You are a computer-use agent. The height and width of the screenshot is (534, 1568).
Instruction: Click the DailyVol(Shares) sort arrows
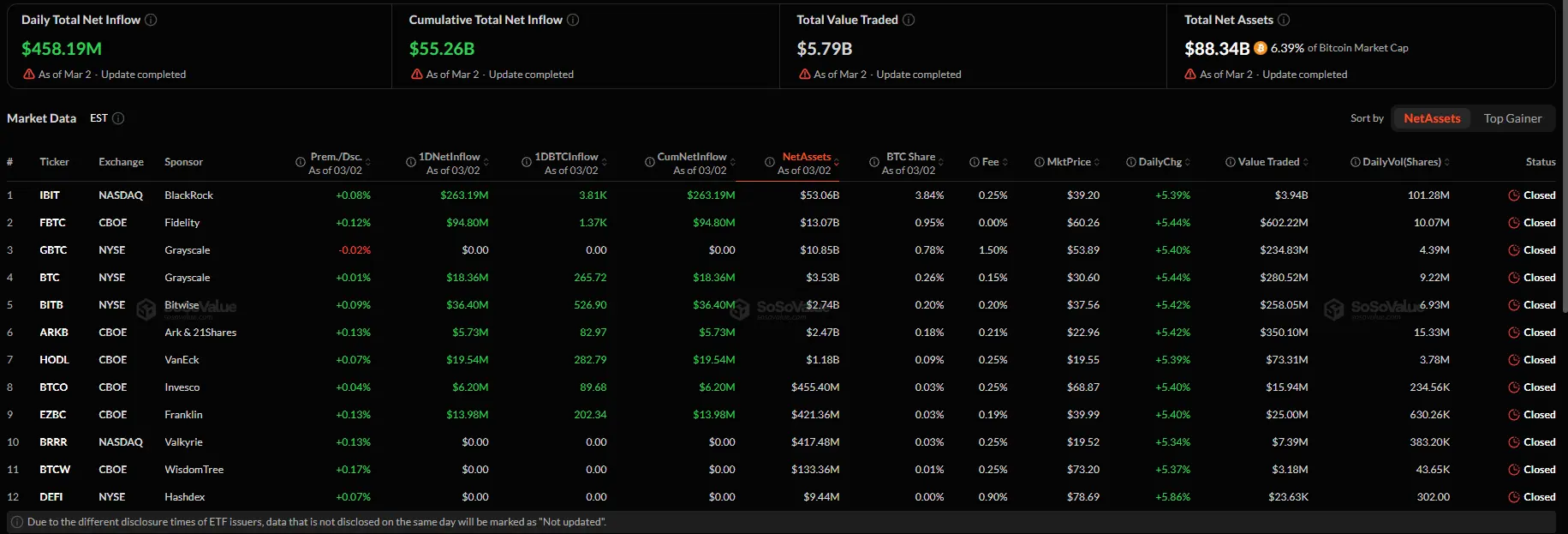point(1447,162)
